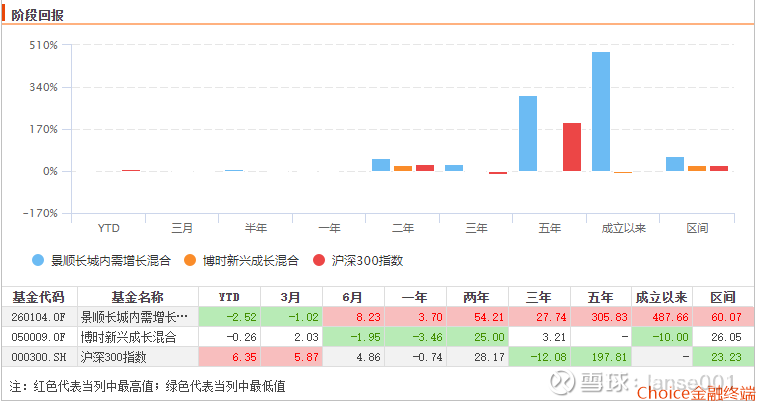This screenshot has width=759, height=405.
Task: Open fund name 博时新兴成长混合 in table
Action: pyautogui.click(x=128, y=337)
